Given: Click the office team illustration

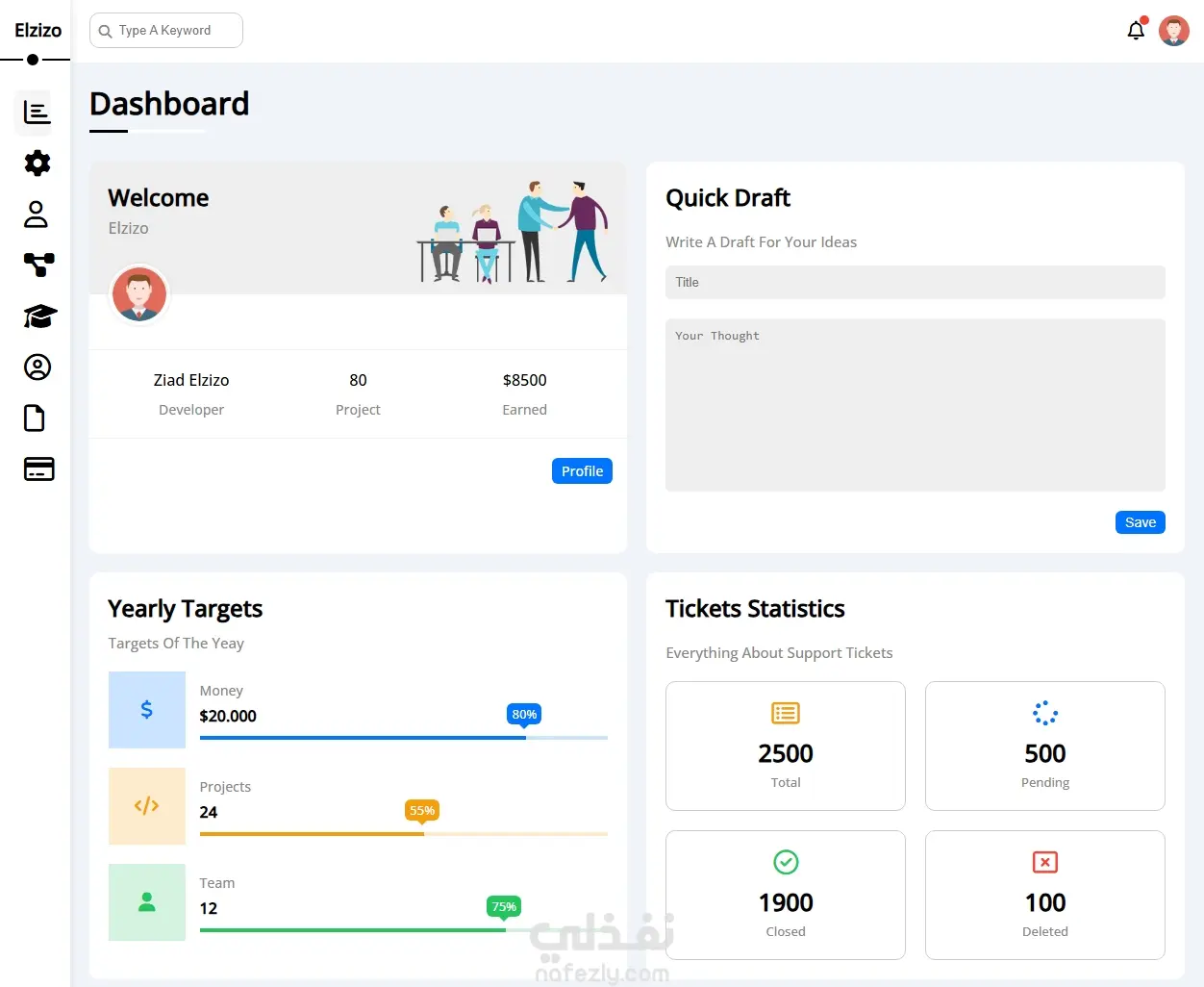Looking at the screenshot, I should [513, 232].
